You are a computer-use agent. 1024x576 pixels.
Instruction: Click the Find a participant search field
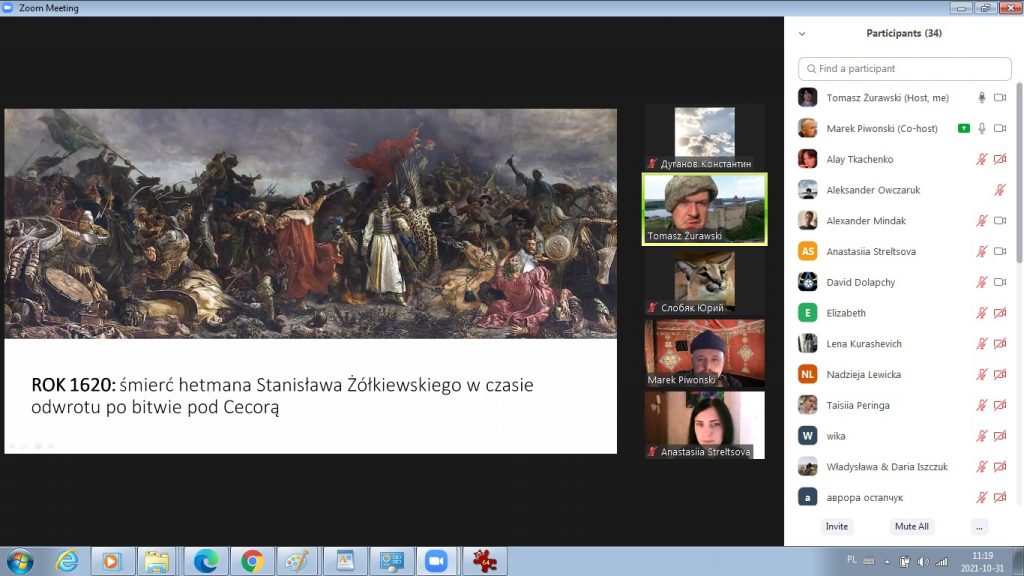(904, 69)
